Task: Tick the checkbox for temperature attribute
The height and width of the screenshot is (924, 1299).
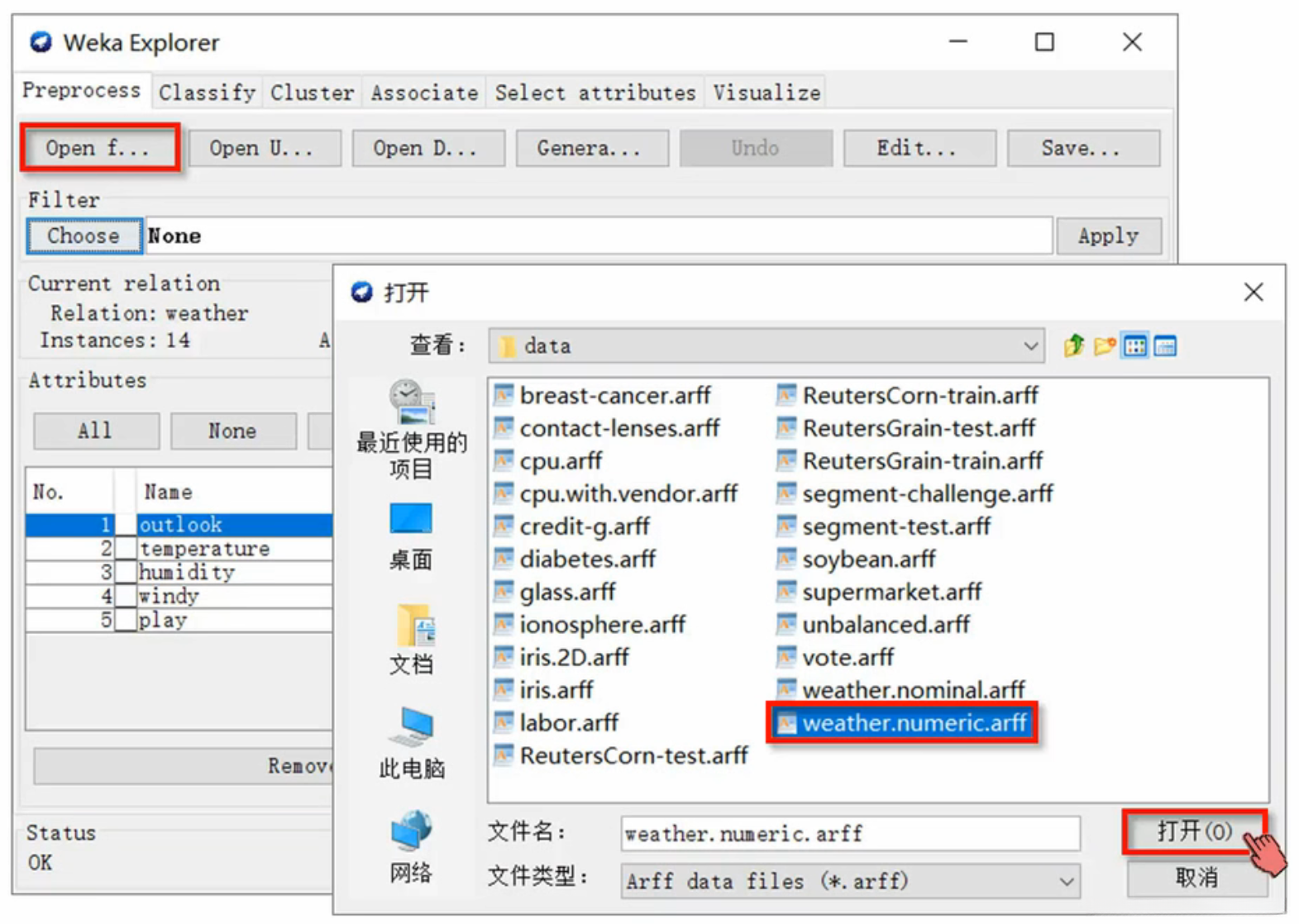Action: click(126, 548)
